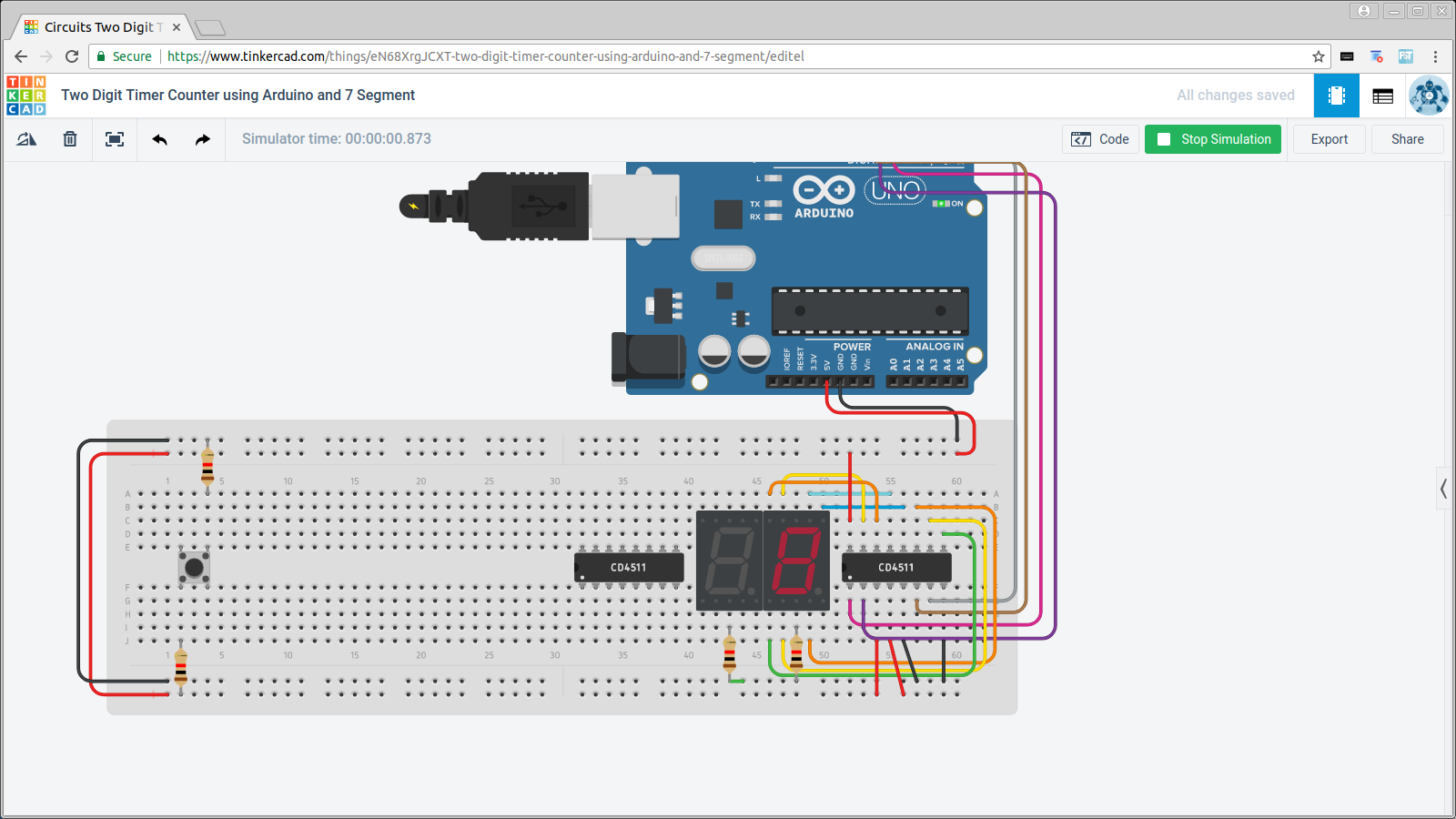The height and width of the screenshot is (819, 1456).
Task: Select the Circuits Two Digit tab
Action: click(x=96, y=26)
